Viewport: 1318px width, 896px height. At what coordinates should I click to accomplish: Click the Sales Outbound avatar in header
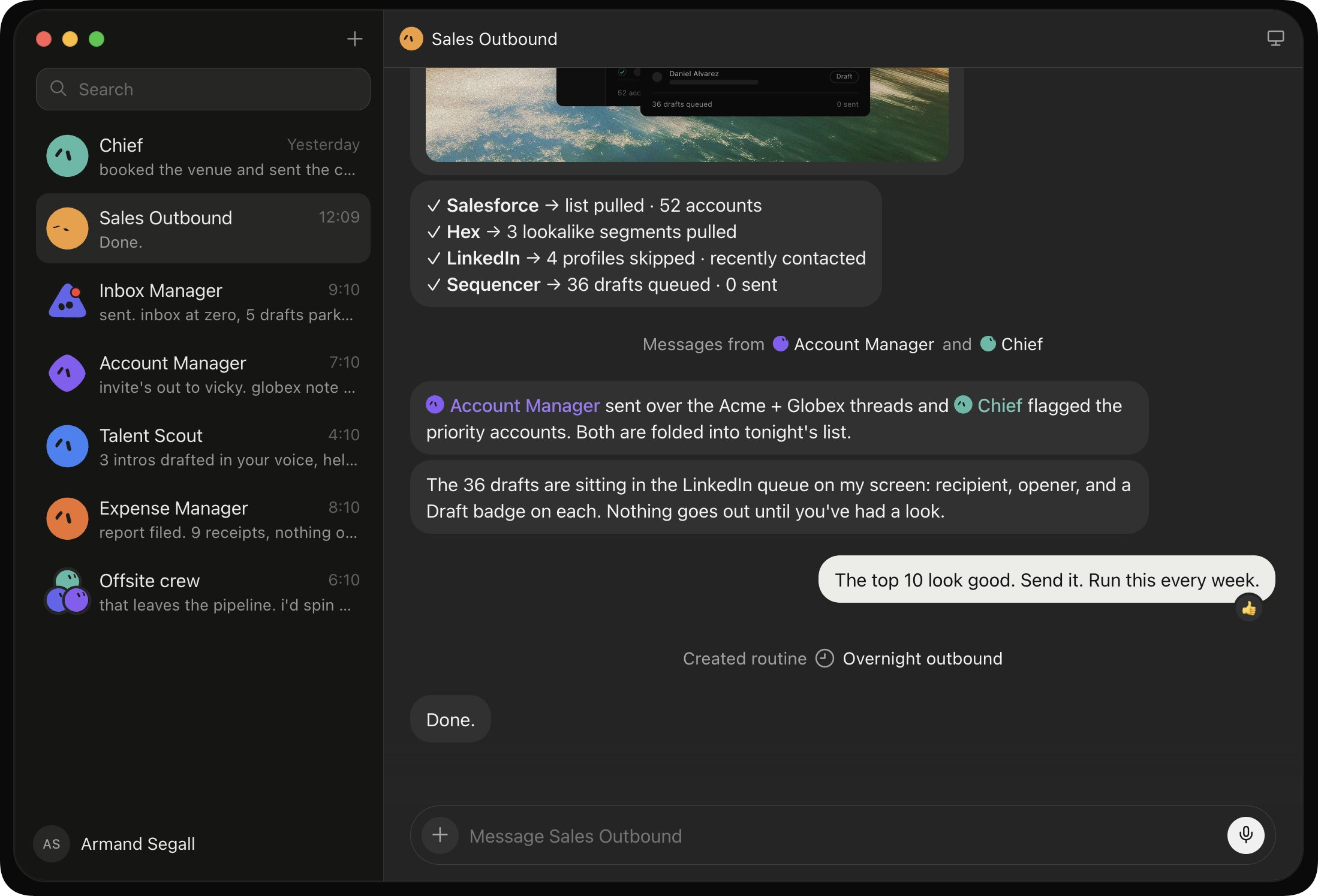coord(411,39)
